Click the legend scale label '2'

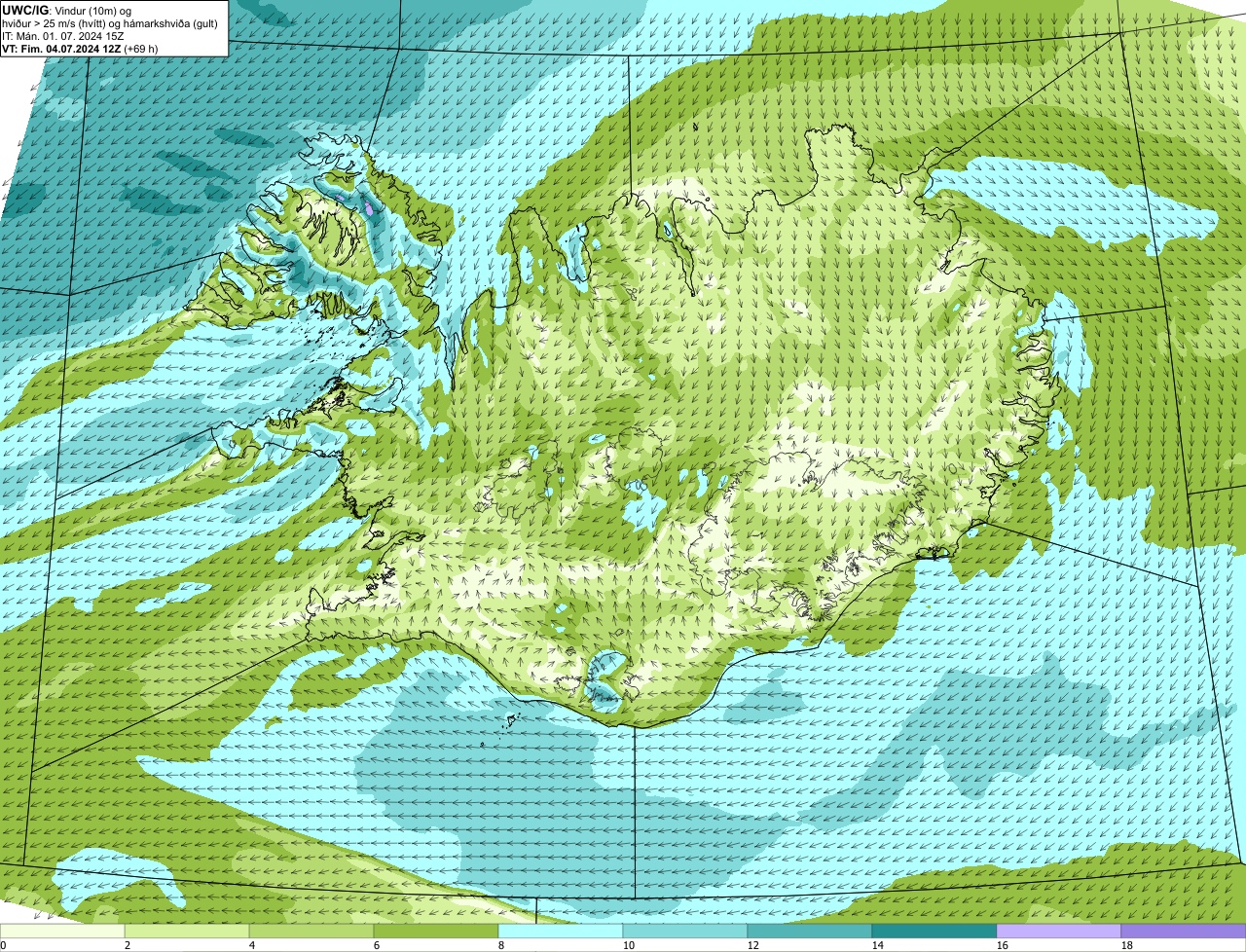pyautogui.click(x=128, y=945)
